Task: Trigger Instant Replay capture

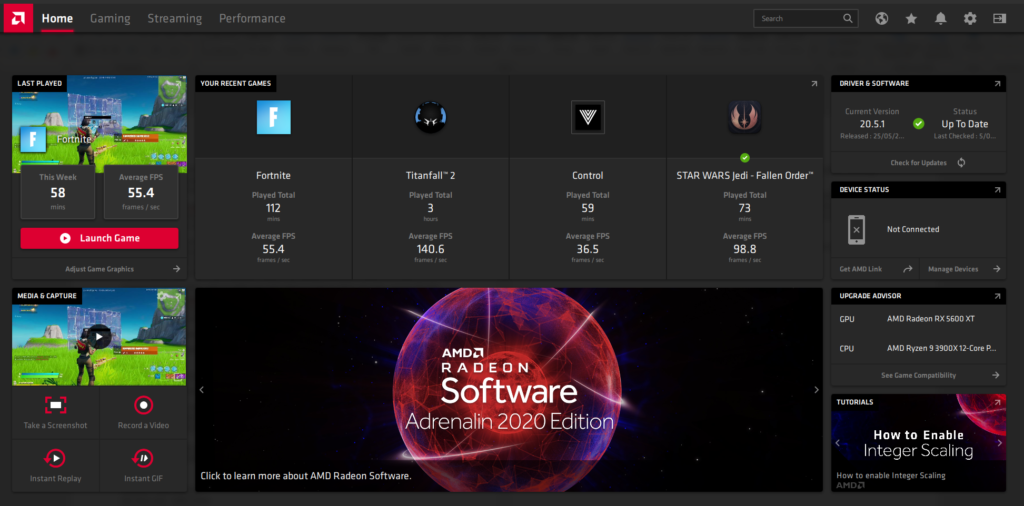Action: (55, 458)
